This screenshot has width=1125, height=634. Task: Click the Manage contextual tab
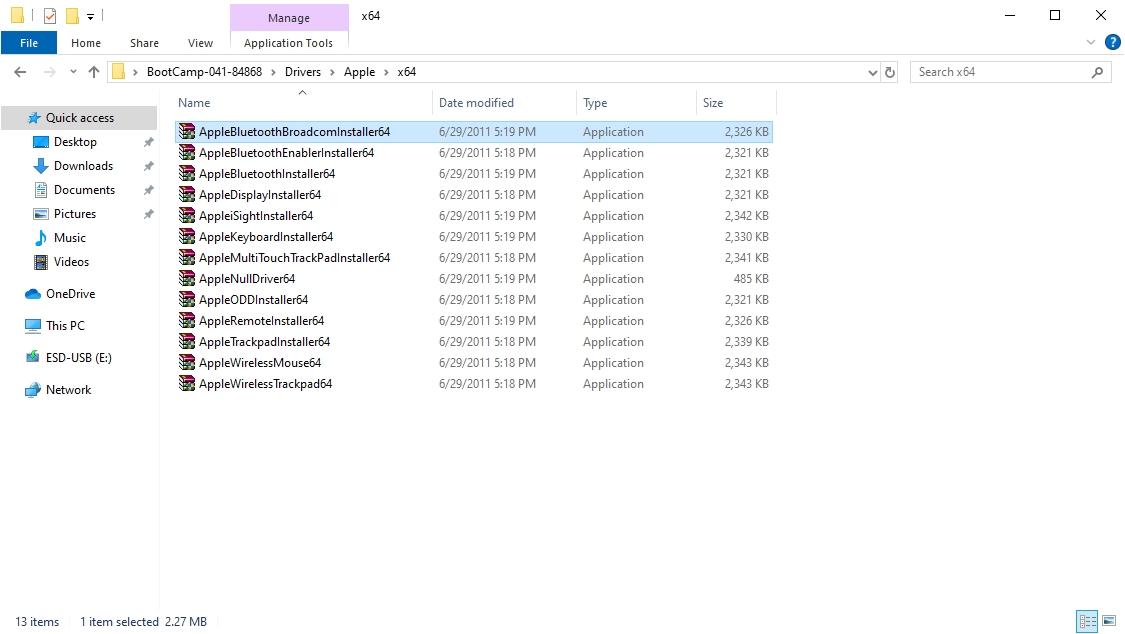pos(289,17)
